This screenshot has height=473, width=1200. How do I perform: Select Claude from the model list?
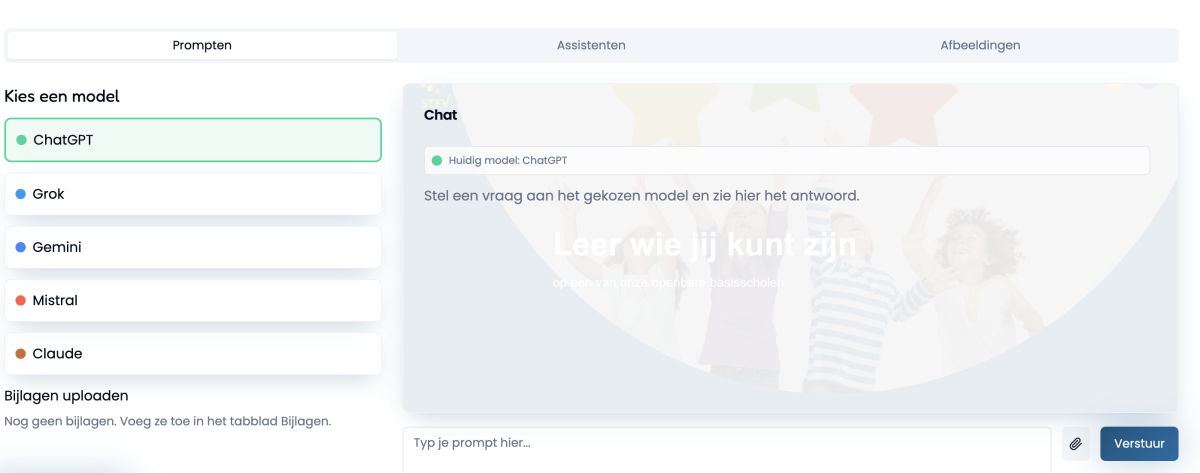[x=192, y=354]
